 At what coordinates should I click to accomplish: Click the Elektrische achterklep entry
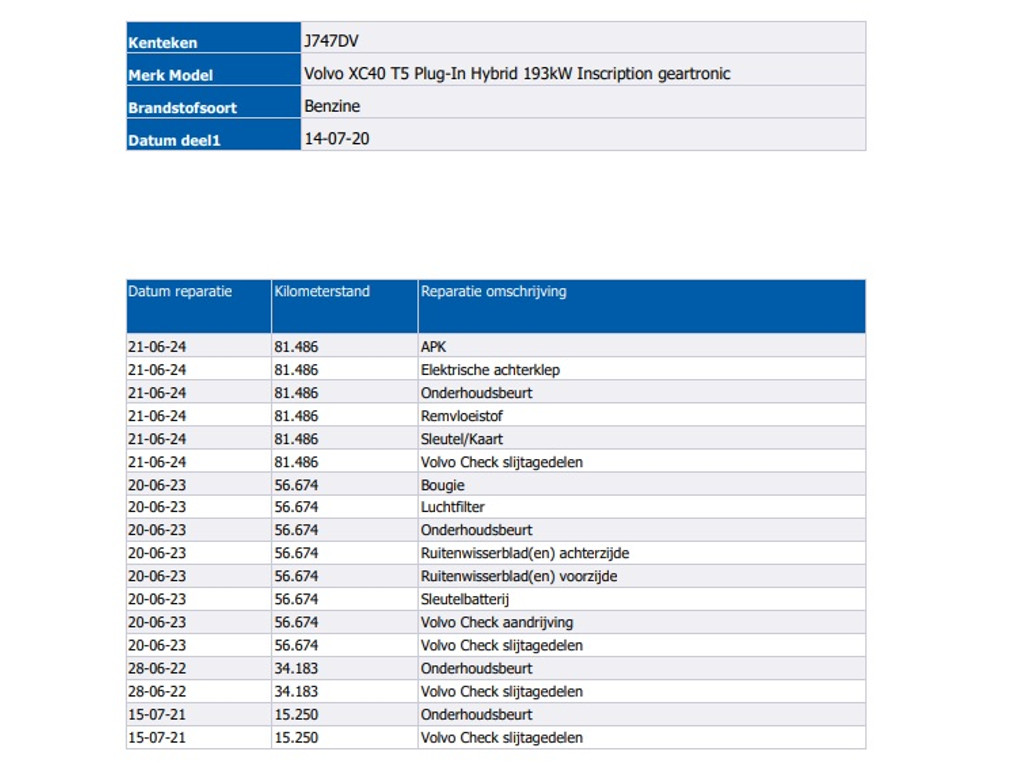pyautogui.click(x=490, y=370)
